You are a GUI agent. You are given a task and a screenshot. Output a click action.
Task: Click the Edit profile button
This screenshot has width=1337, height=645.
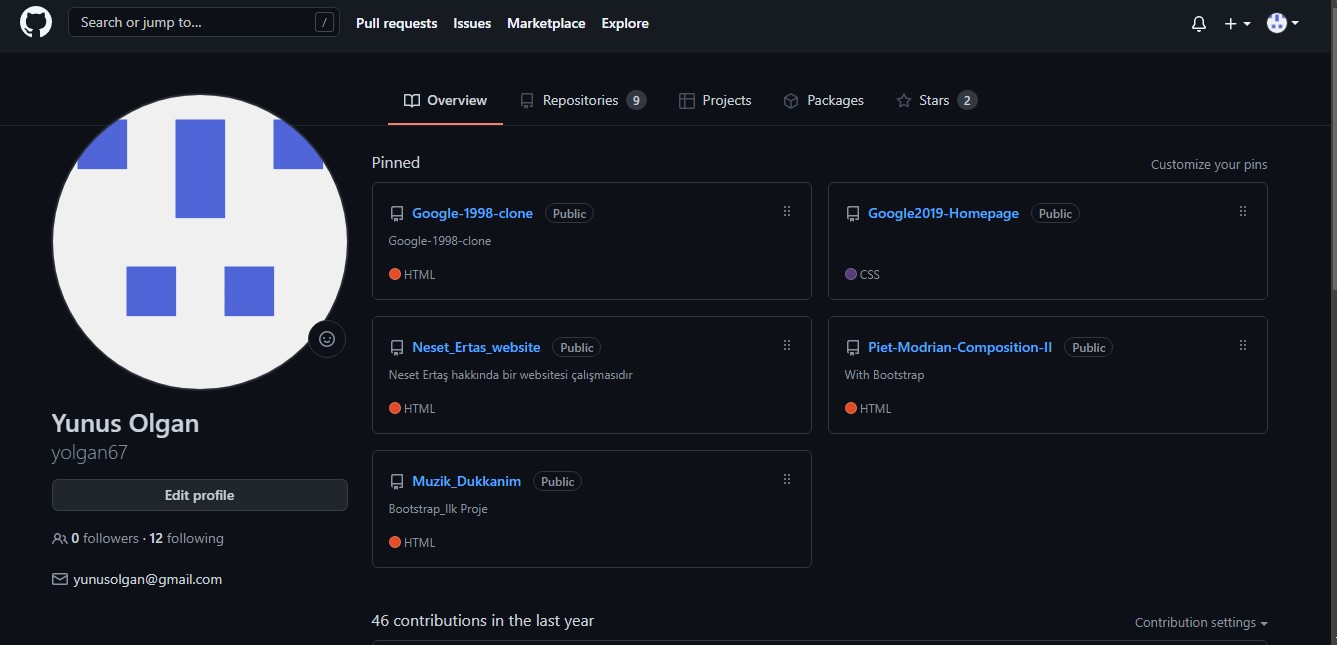tap(200, 495)
